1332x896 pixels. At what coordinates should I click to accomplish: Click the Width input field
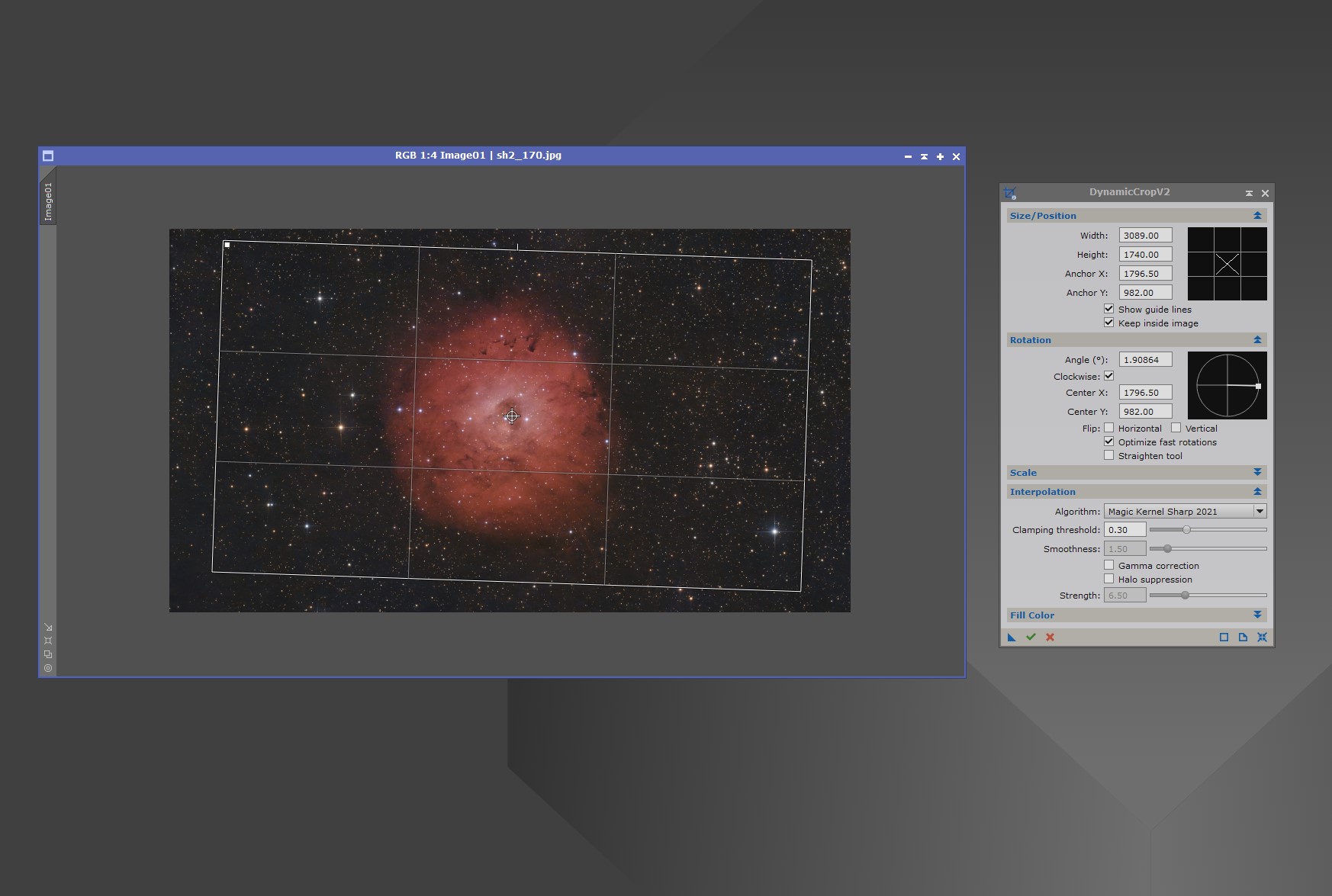[1145, 236]
